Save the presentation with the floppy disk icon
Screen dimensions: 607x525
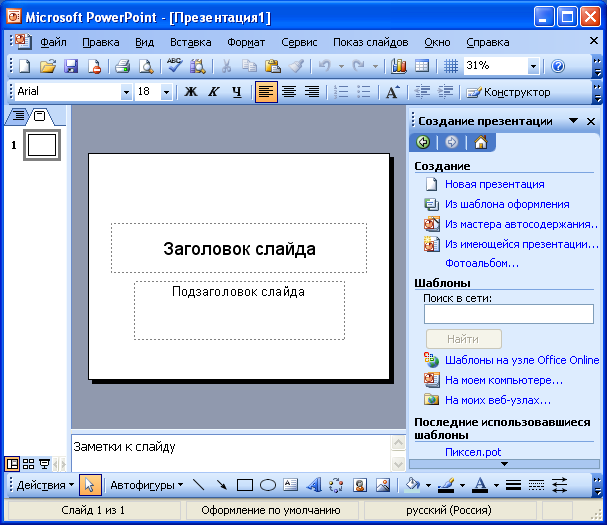click(x=71, y=66)
